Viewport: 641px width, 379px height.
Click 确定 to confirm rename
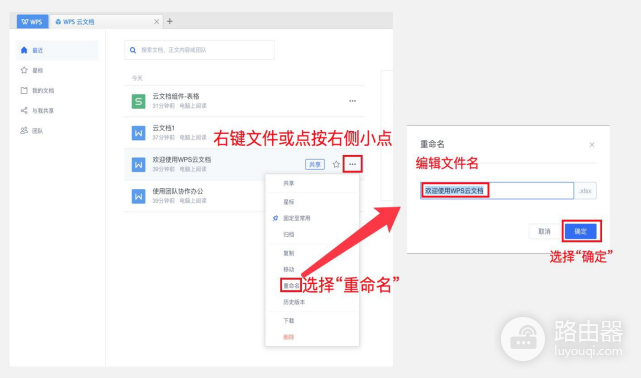(580, 231)
